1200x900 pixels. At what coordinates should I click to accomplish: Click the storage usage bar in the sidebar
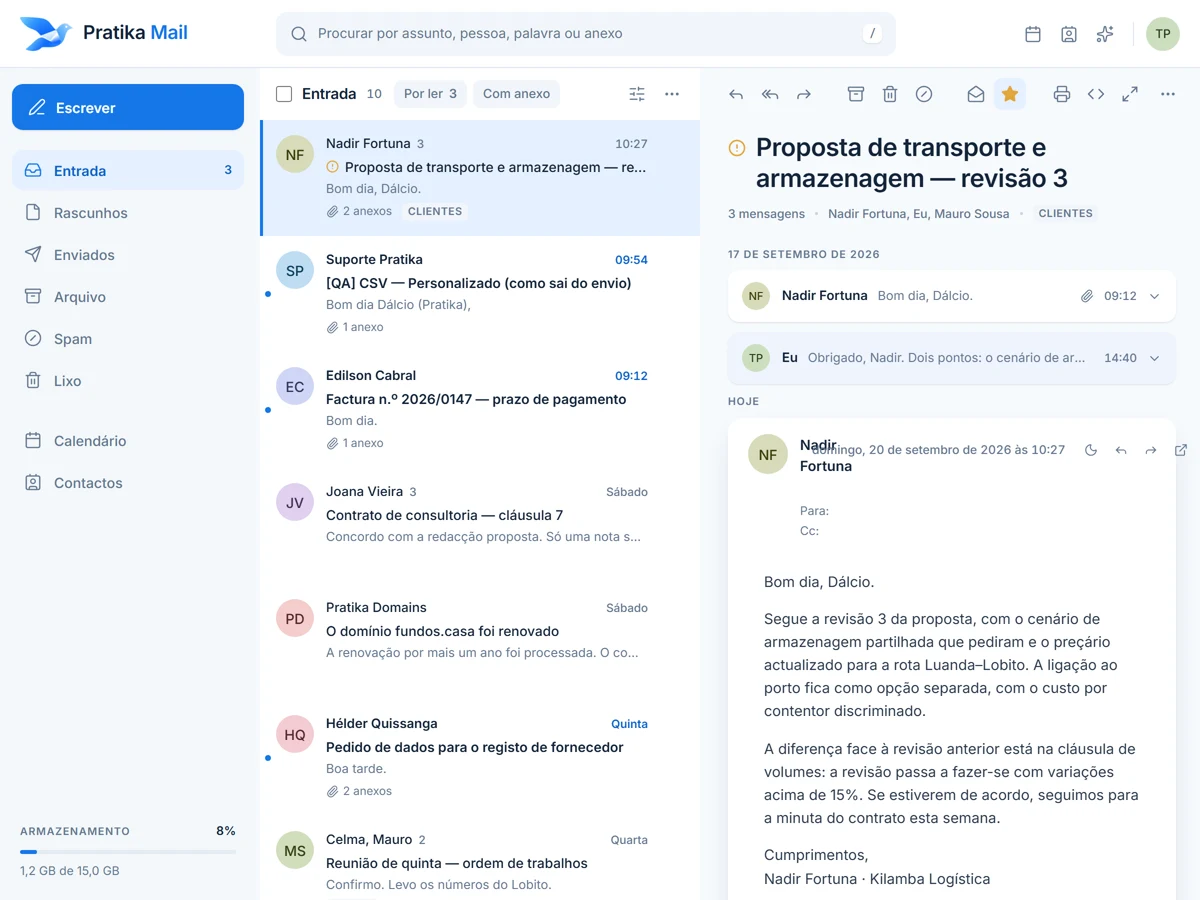tap(128, 852)
